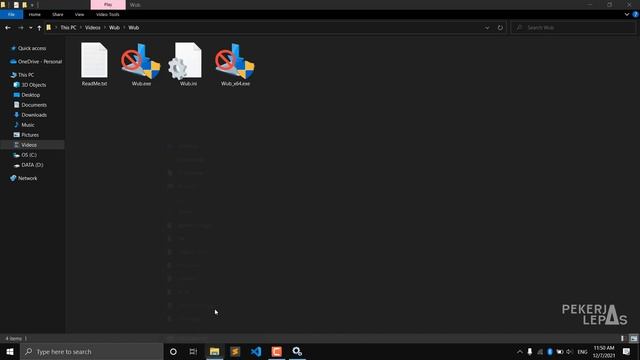Select the Wub_x64.exe application icon

(x=235, y=60)
